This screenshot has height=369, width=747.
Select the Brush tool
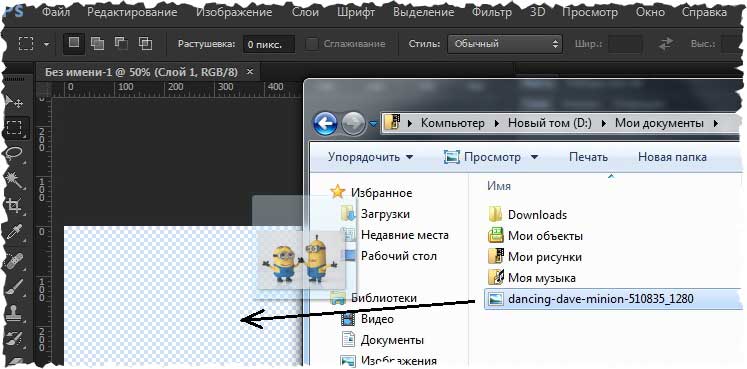pos(13,288)
